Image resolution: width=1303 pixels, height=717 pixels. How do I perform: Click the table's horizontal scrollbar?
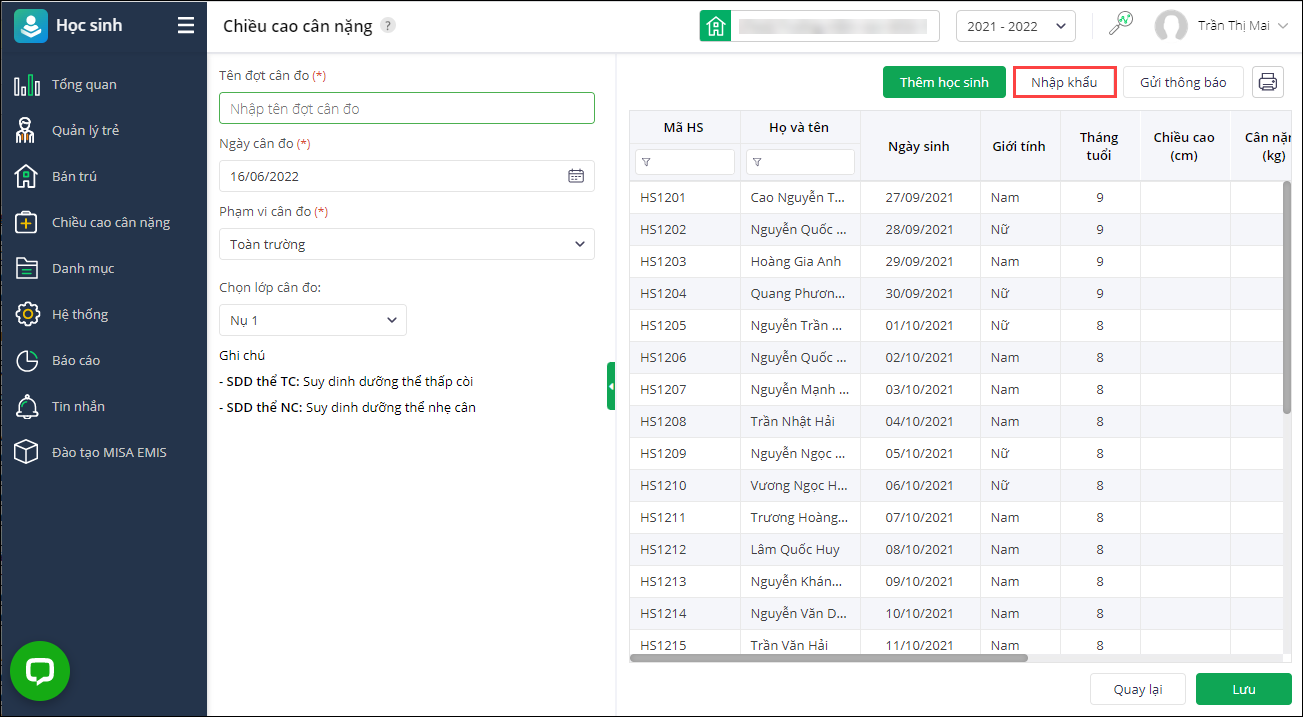click(829, 657)
